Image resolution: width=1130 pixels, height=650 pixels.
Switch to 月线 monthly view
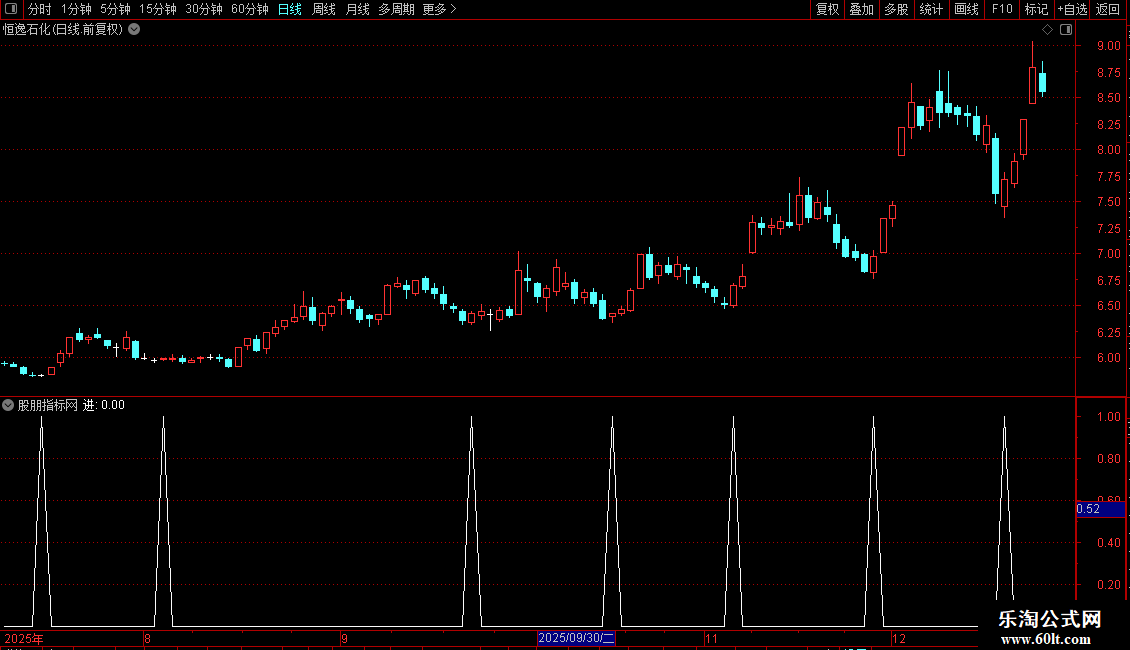tap(357, 9)
